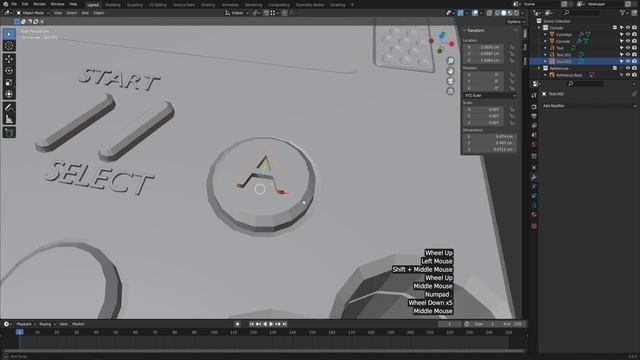Open the Render menu
The image size is (640, 360).
(39, 4)
